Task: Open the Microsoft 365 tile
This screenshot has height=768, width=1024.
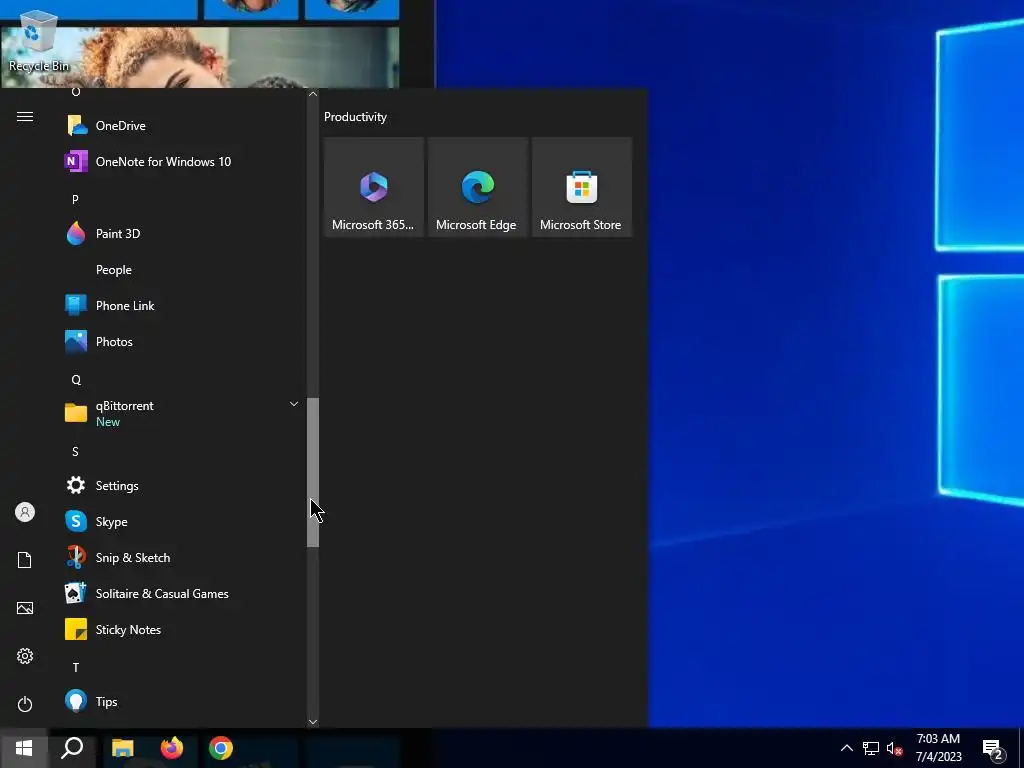Action: click(374, 187)
